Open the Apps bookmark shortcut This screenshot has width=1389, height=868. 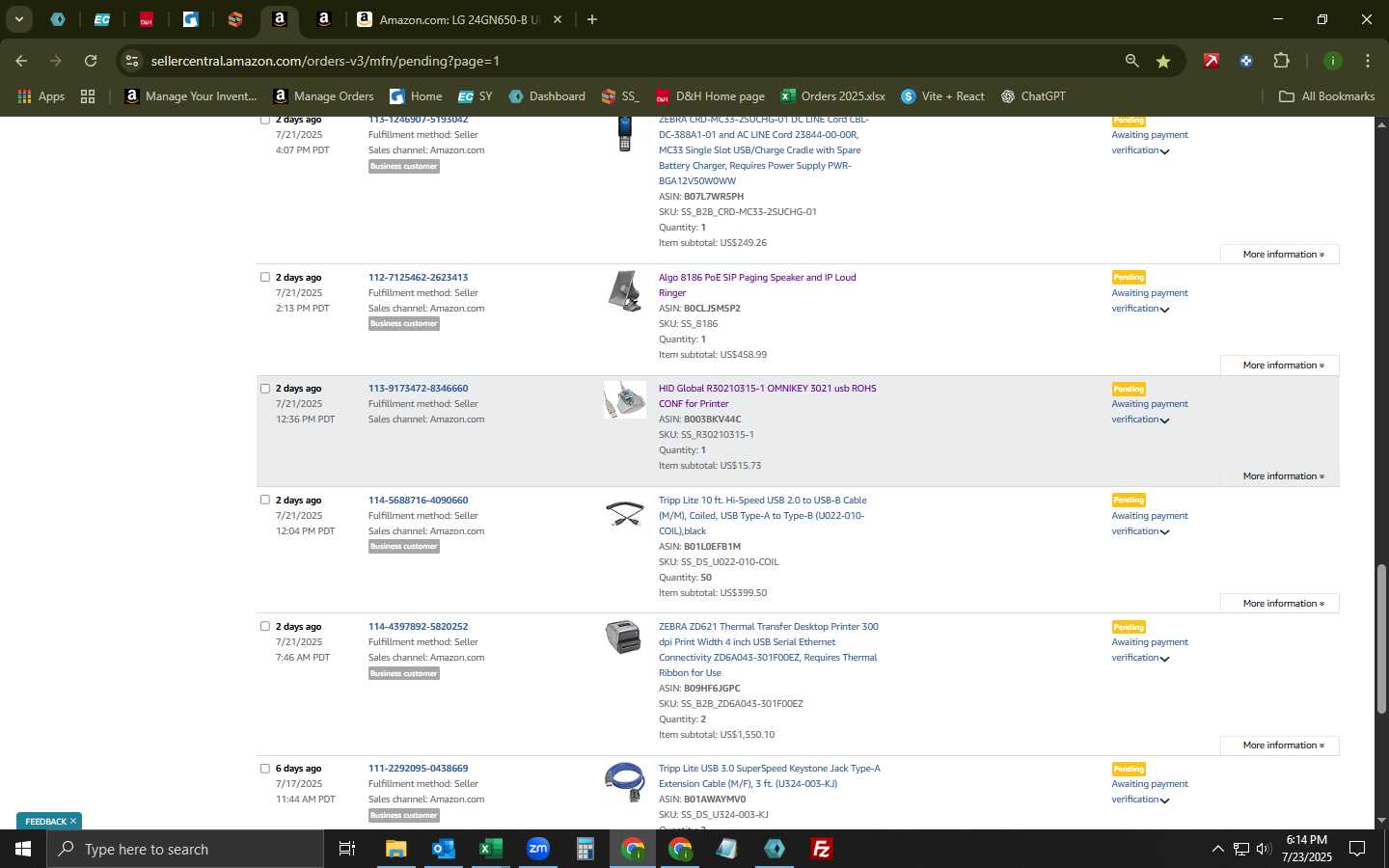[x=41, y=96]
